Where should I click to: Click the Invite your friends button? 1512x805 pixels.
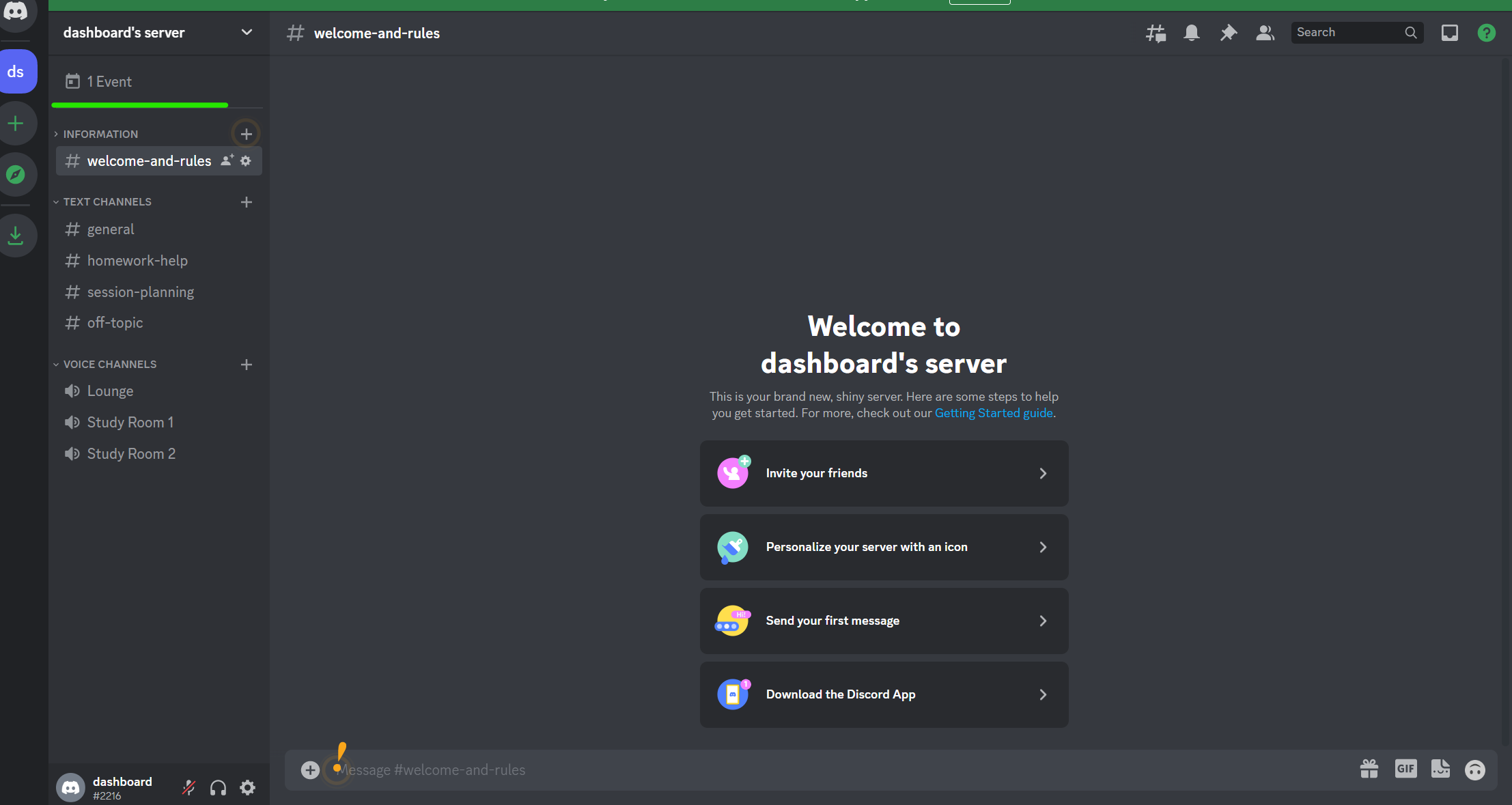point(883,473)
